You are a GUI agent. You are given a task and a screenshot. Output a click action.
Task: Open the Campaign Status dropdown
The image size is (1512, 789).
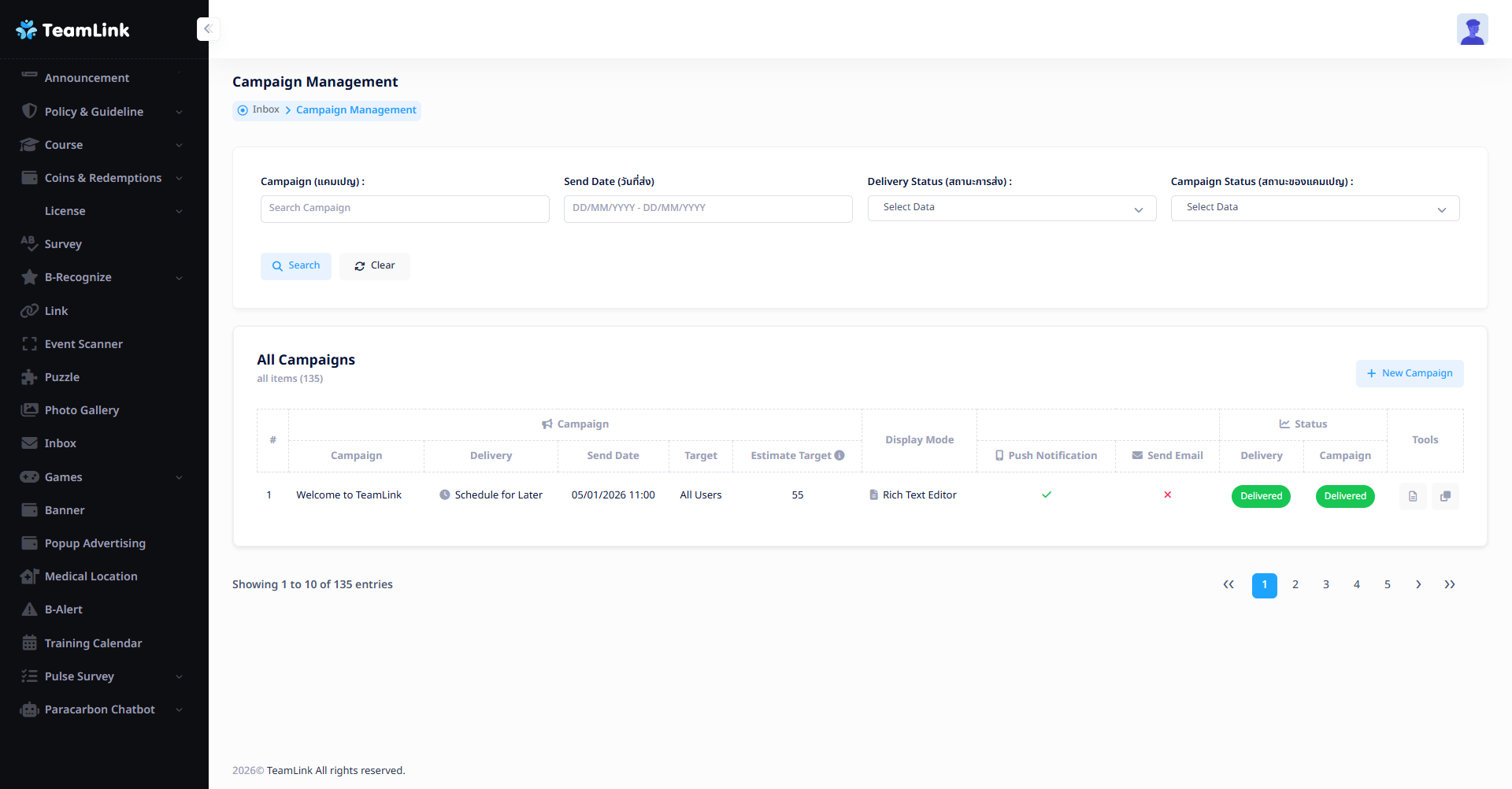tap(1314, 208)
